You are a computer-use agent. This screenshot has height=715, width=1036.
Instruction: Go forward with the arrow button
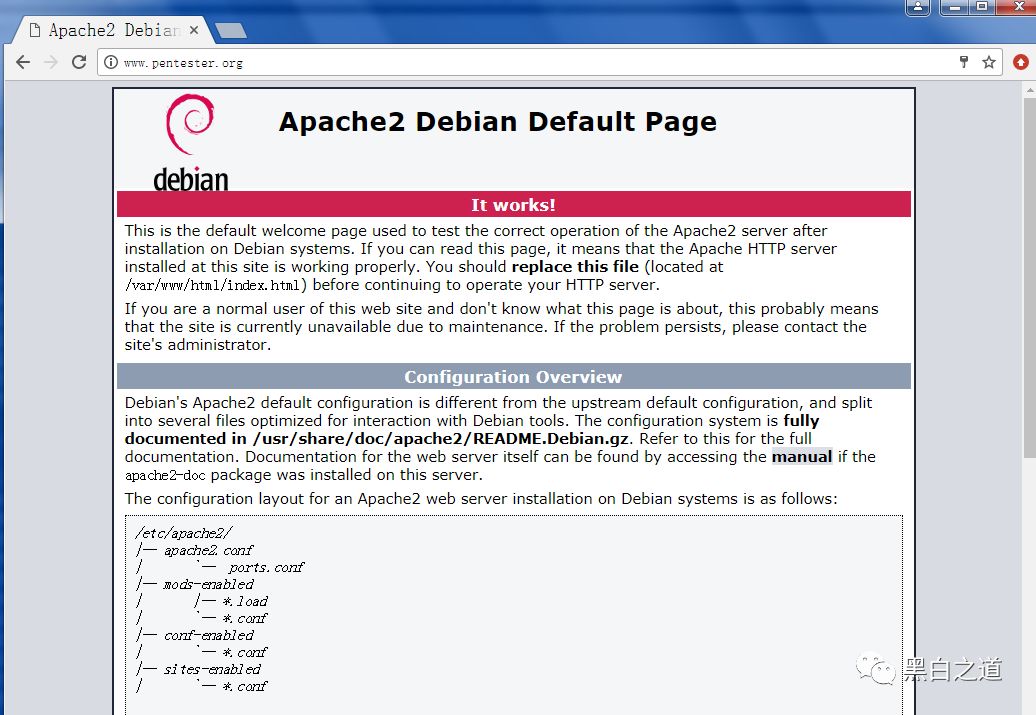tap(51, 62)
